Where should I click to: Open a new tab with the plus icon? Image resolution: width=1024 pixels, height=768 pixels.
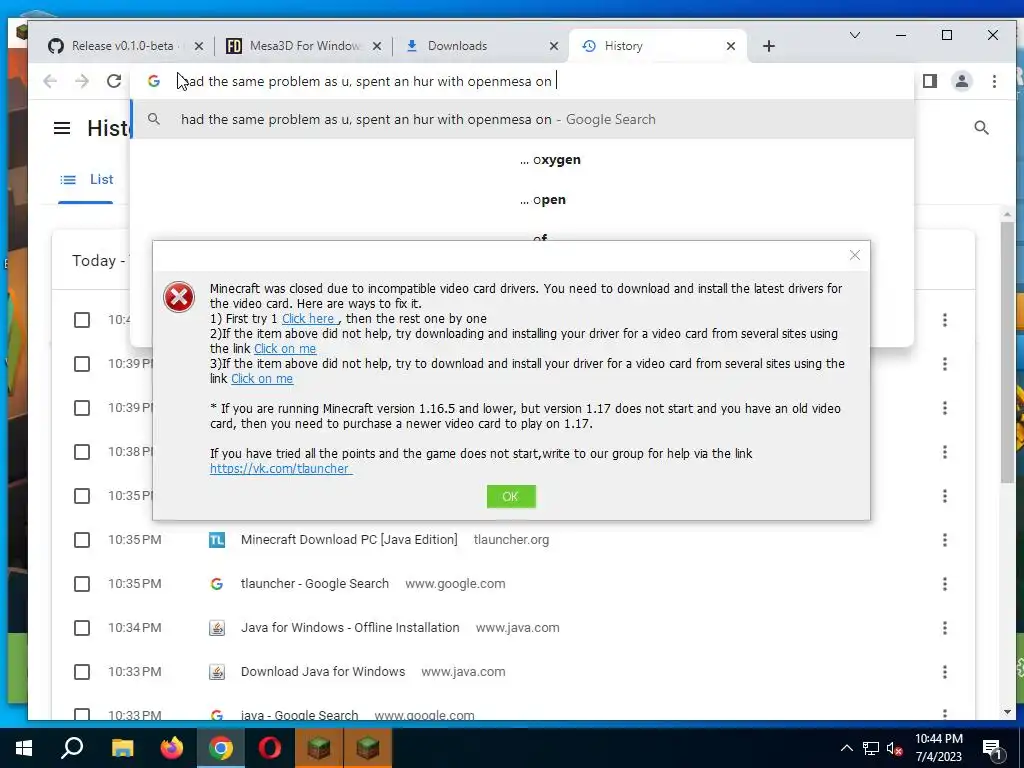pyautogui.click(x=769, y=46)
